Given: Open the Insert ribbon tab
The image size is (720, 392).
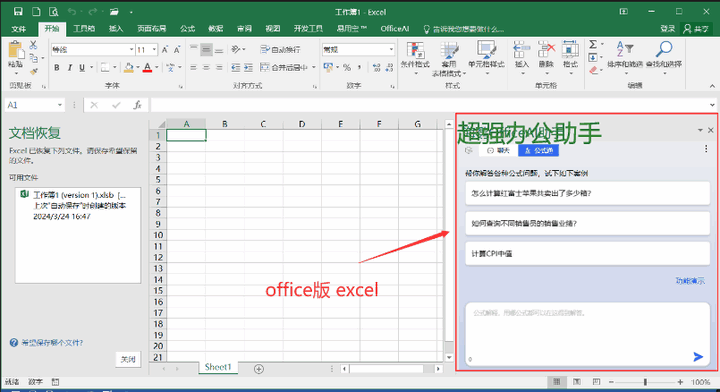Looking at the screenshot, I should 116,29.
